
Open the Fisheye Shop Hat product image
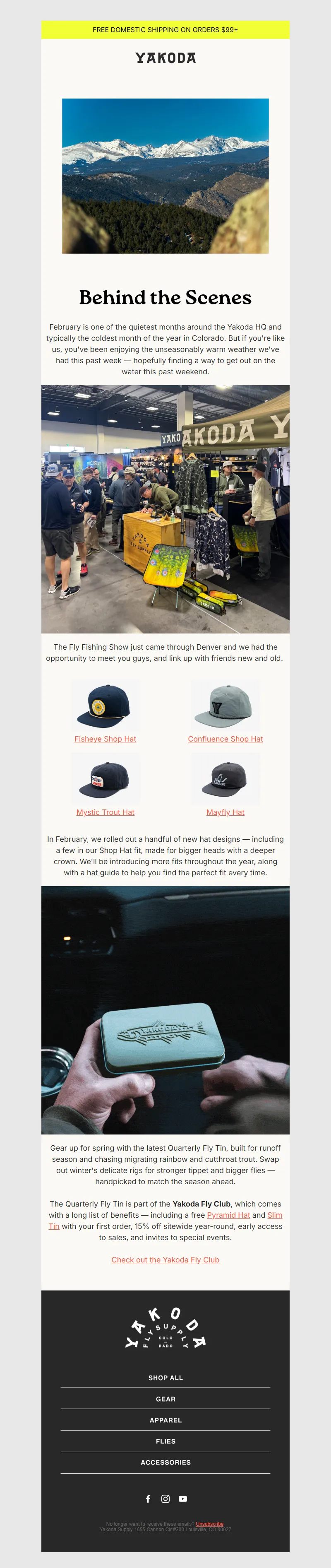click(105, 706)
